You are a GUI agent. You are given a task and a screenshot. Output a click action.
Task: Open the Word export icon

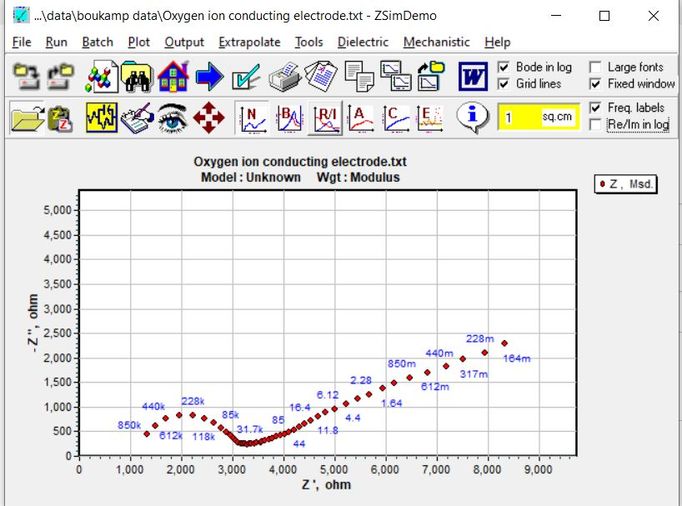[x=473, y=77]
